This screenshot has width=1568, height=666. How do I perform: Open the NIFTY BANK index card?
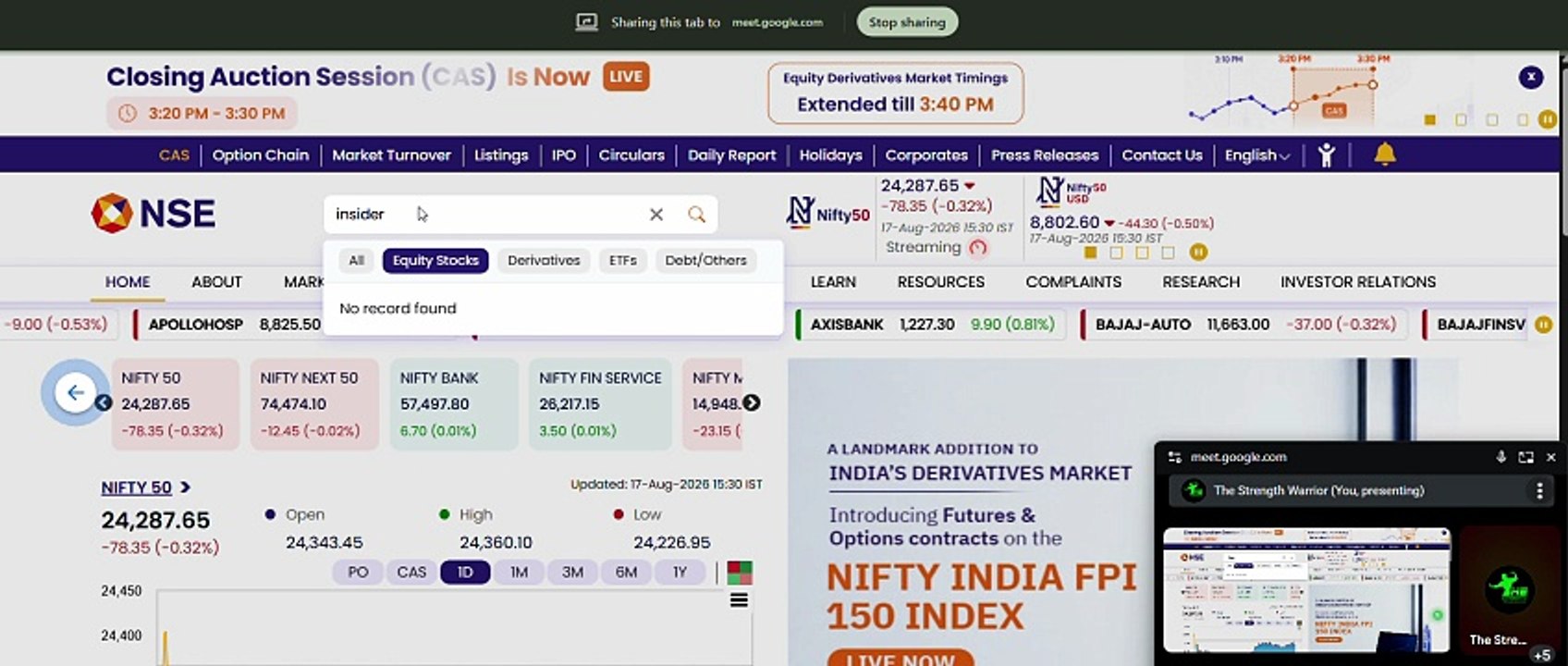[x=454, y=404]
